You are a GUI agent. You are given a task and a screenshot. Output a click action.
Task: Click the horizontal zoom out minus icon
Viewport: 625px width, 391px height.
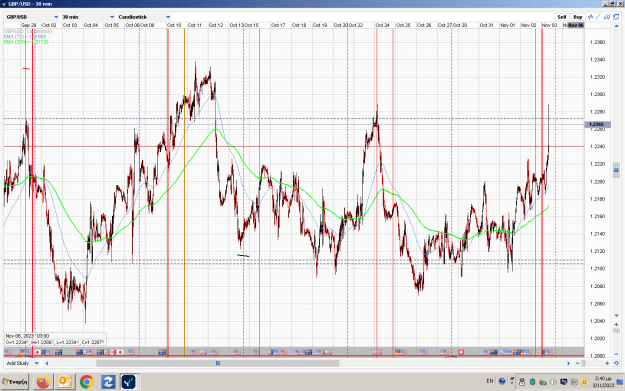[x=578, y=363]
